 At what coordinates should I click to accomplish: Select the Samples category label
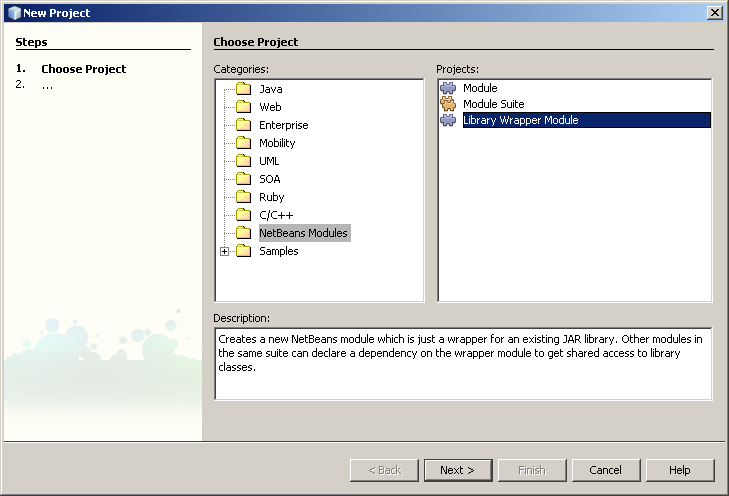coord(278,251)
